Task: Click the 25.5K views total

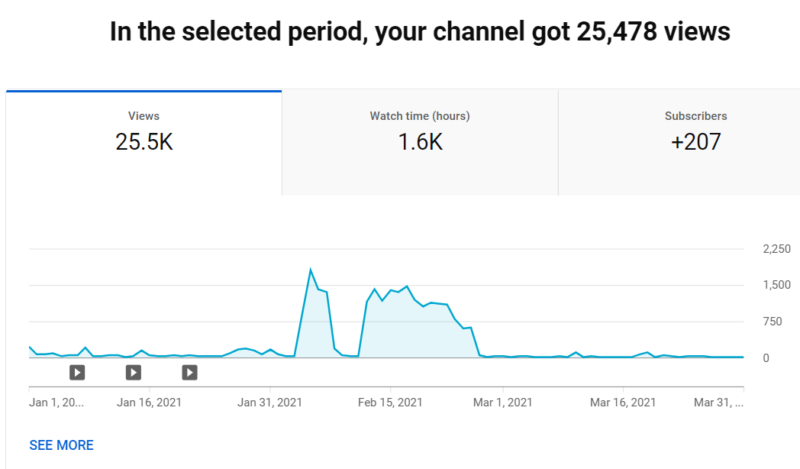Action: (144, 142)
